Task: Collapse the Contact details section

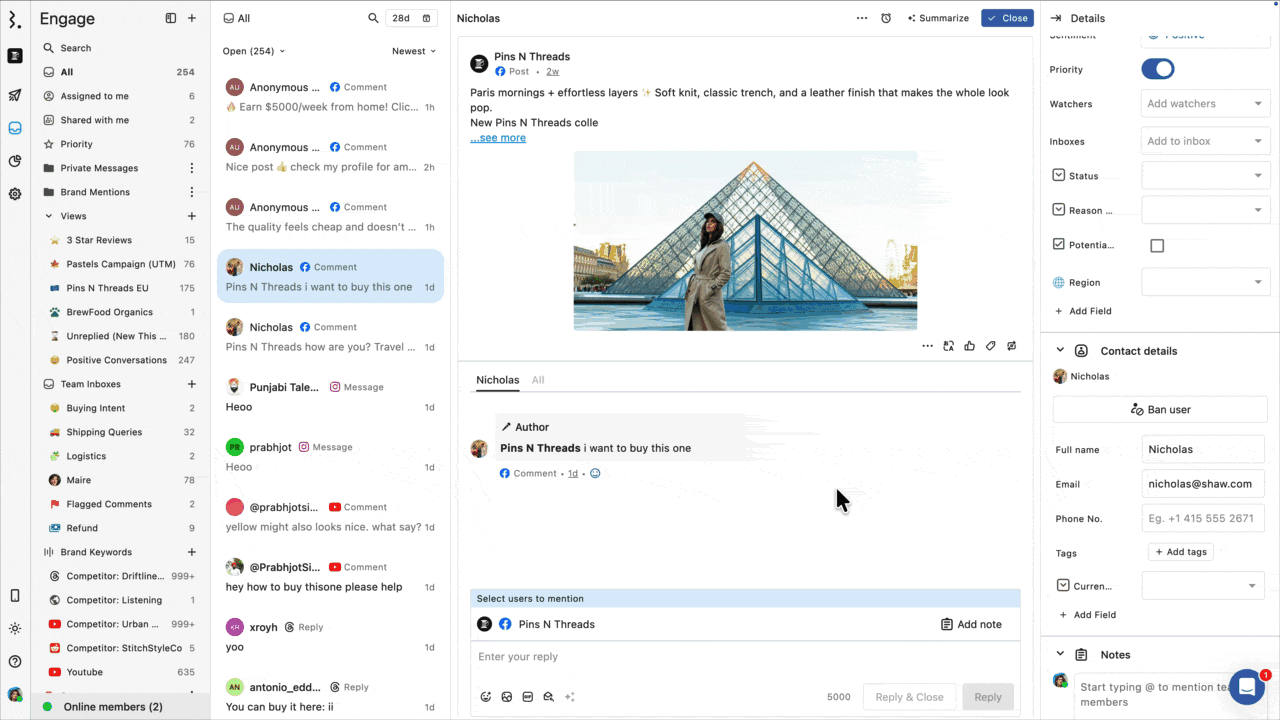Action: point(1060,351)
